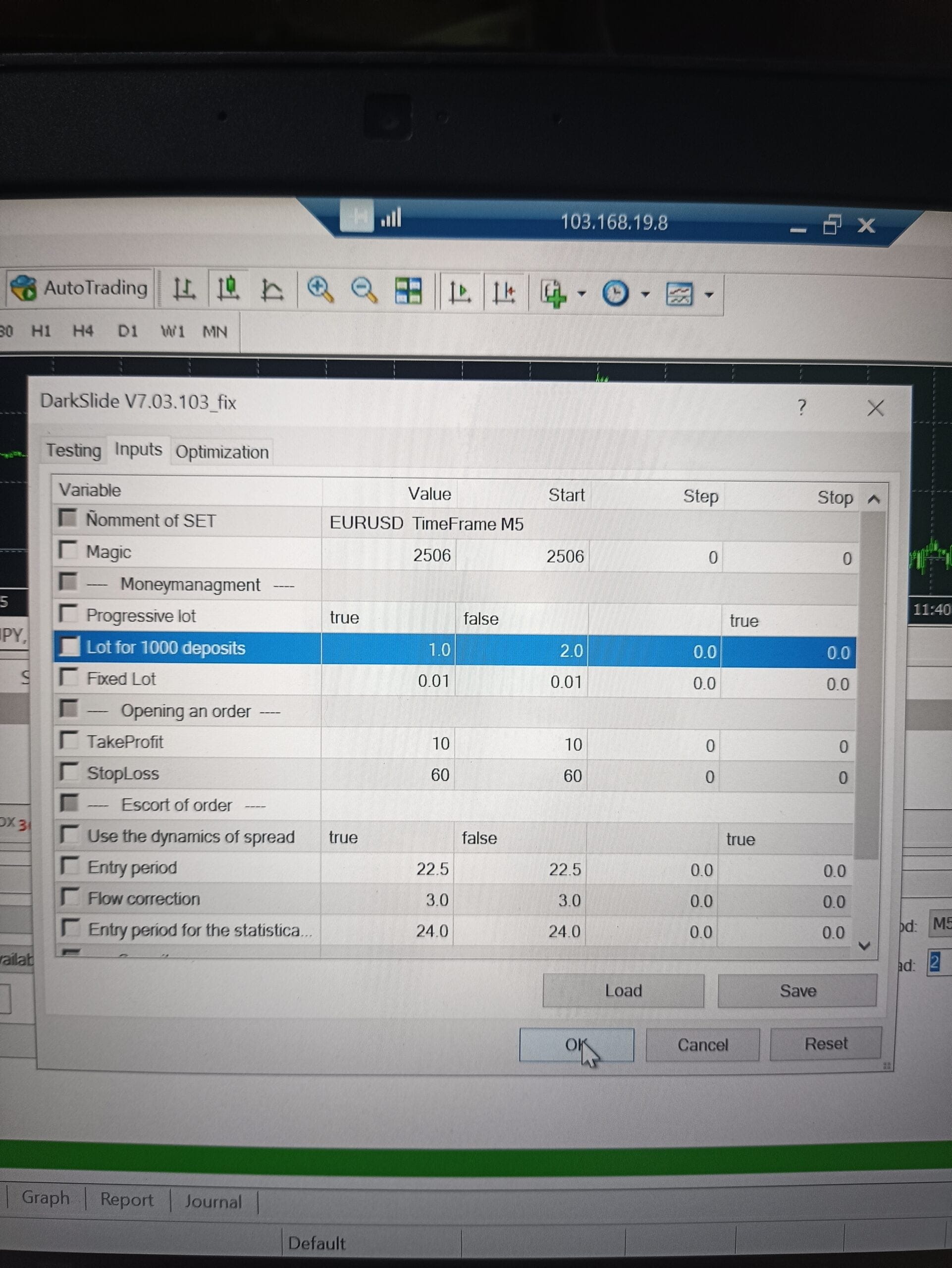Toggle chart shift icon

[x=504, y=293]
